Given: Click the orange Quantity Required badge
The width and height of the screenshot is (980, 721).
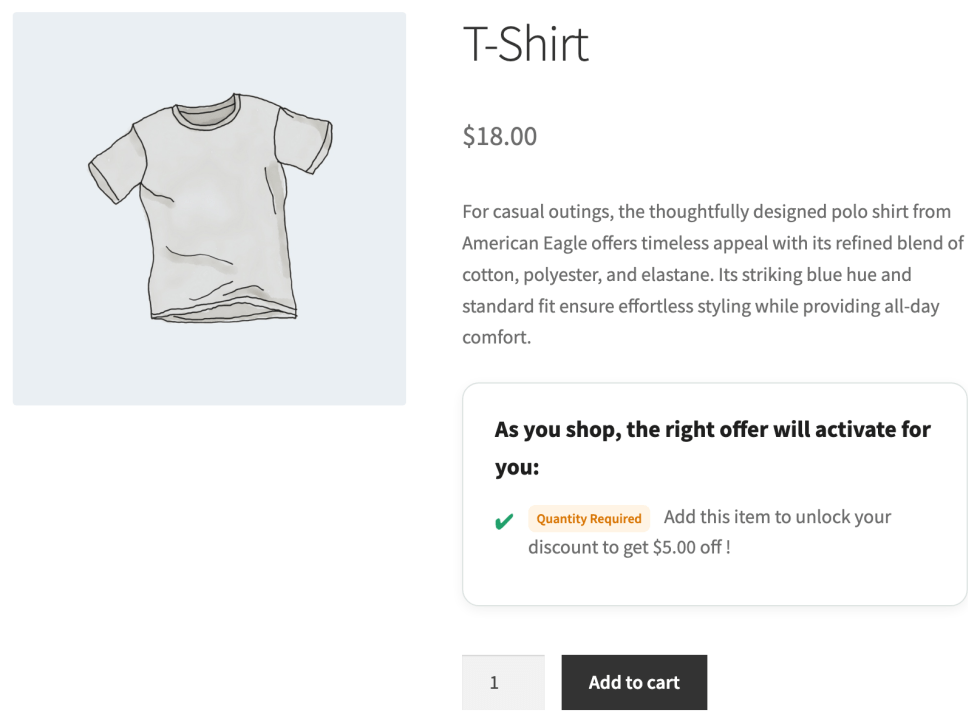Looking at the screenshot, I should pos(588,519).
